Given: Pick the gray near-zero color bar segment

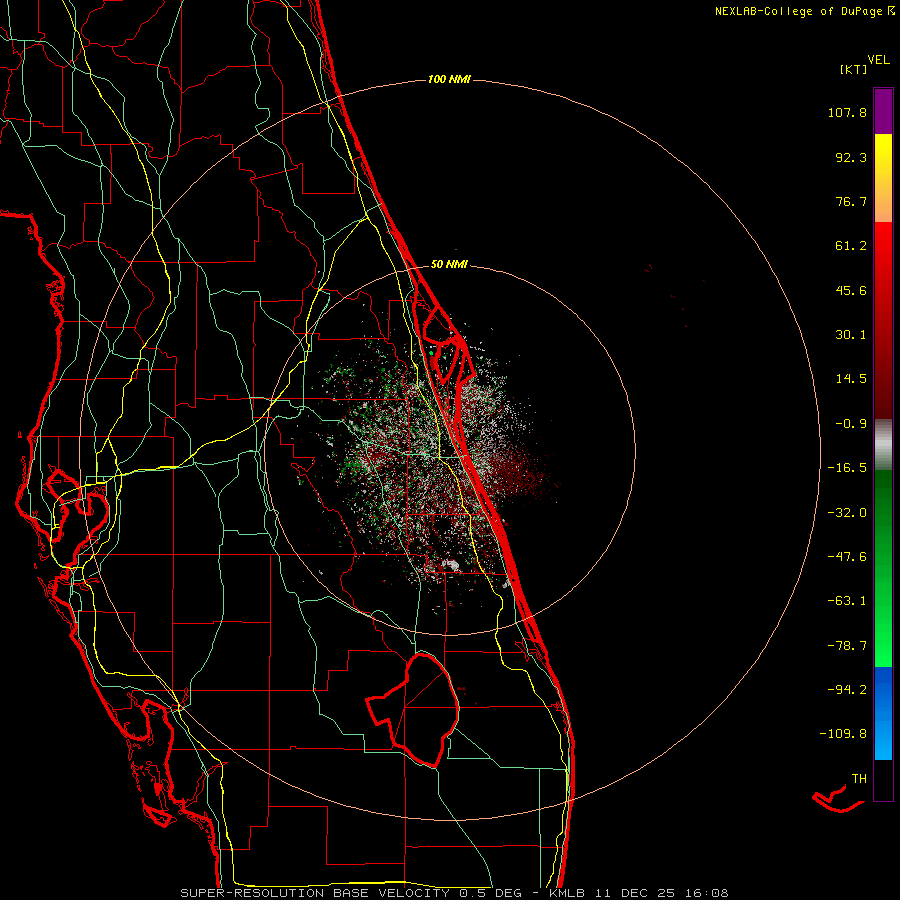Looking at the screenshot, I should 883,445.
